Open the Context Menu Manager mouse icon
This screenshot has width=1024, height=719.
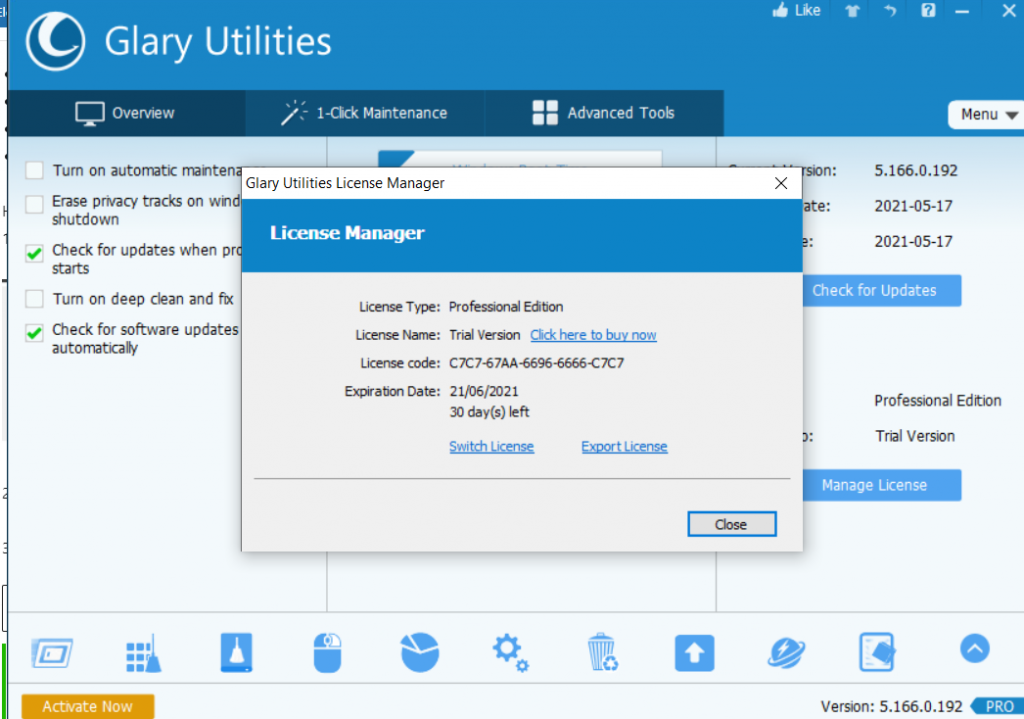[x=327, y=652]
